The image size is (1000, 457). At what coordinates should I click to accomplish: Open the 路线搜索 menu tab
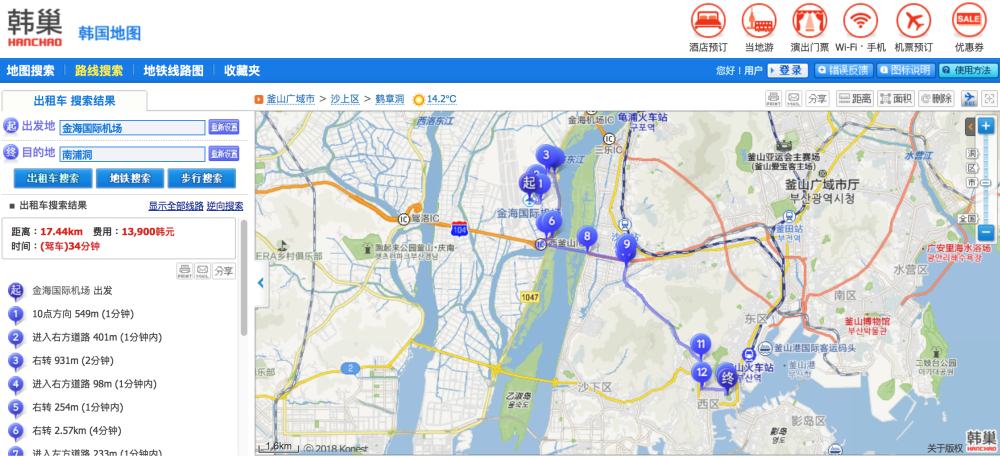(x=99, y=71)
